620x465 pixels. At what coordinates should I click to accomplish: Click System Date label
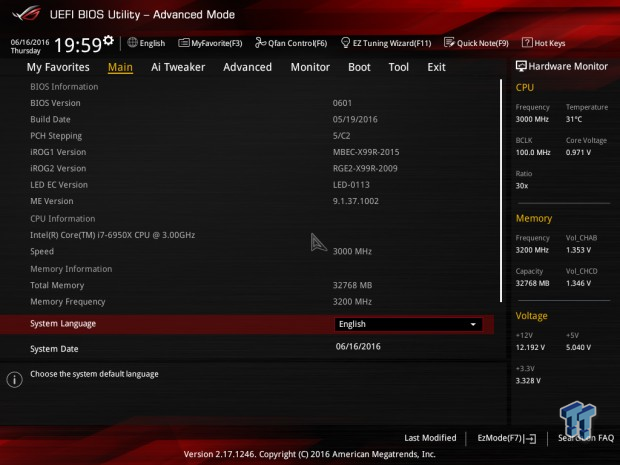(x=54, y=349)
